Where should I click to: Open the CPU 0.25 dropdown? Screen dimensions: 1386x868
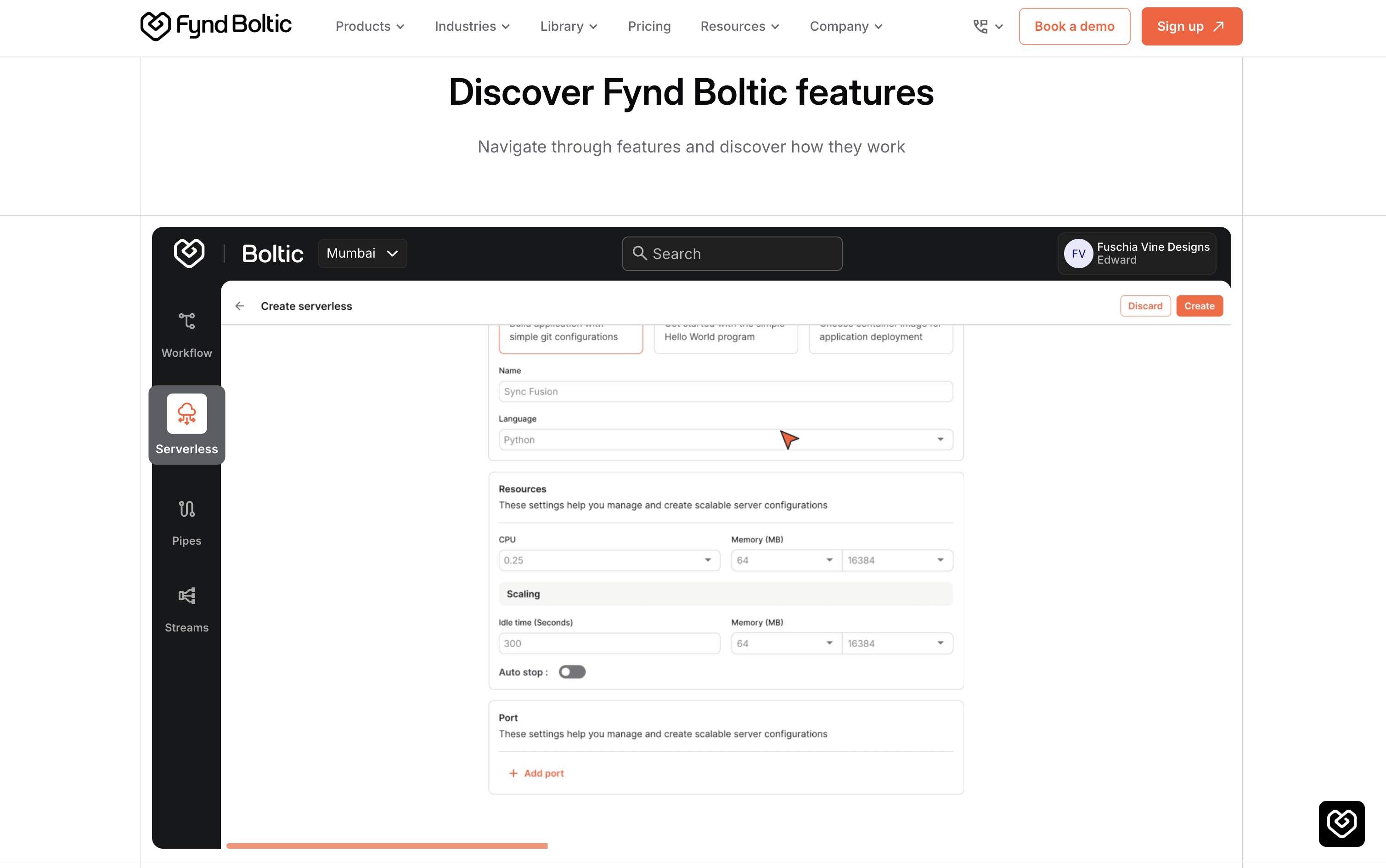tap(609, 560)
